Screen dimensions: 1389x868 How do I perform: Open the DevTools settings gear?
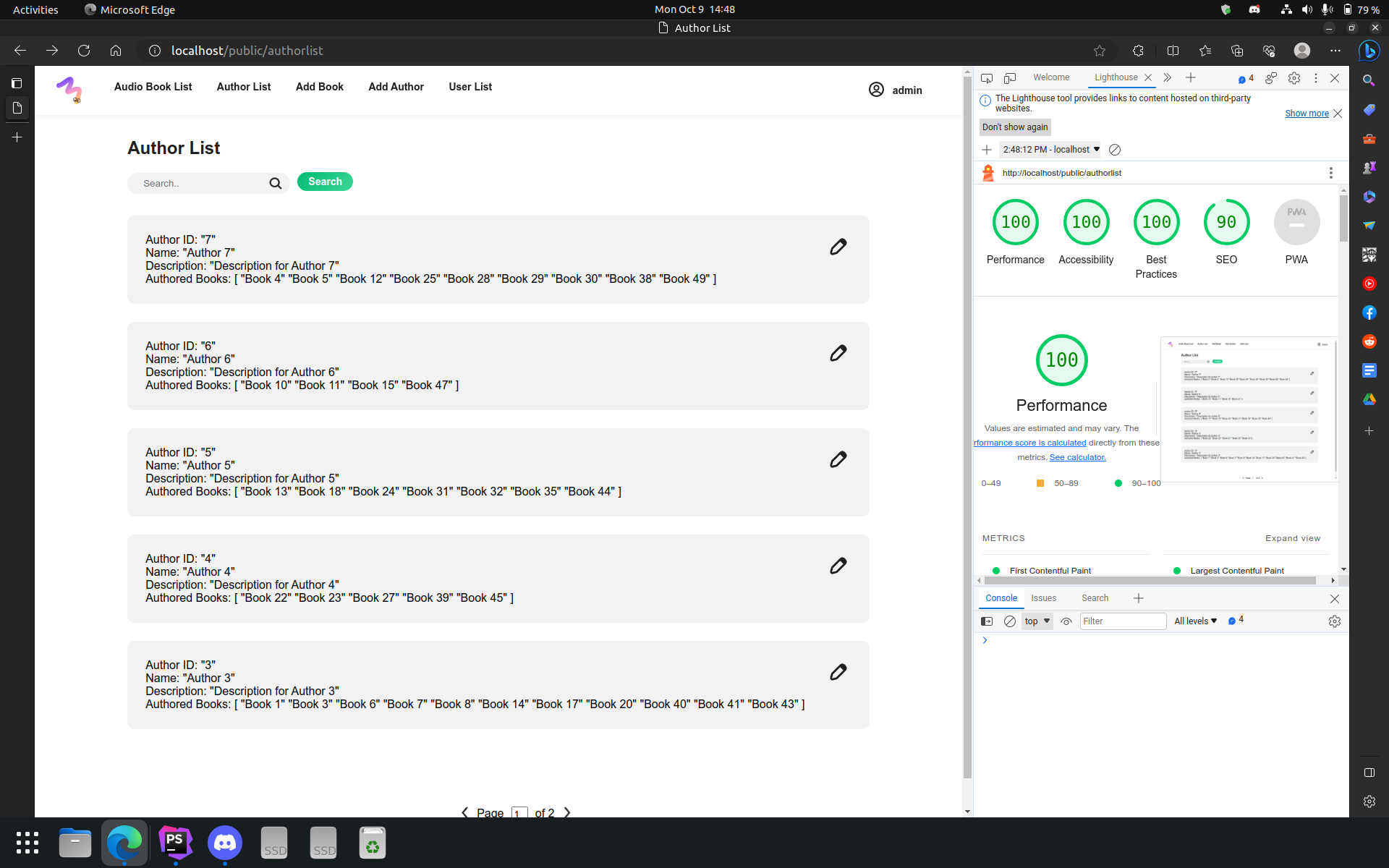(x=1294, y=78)
